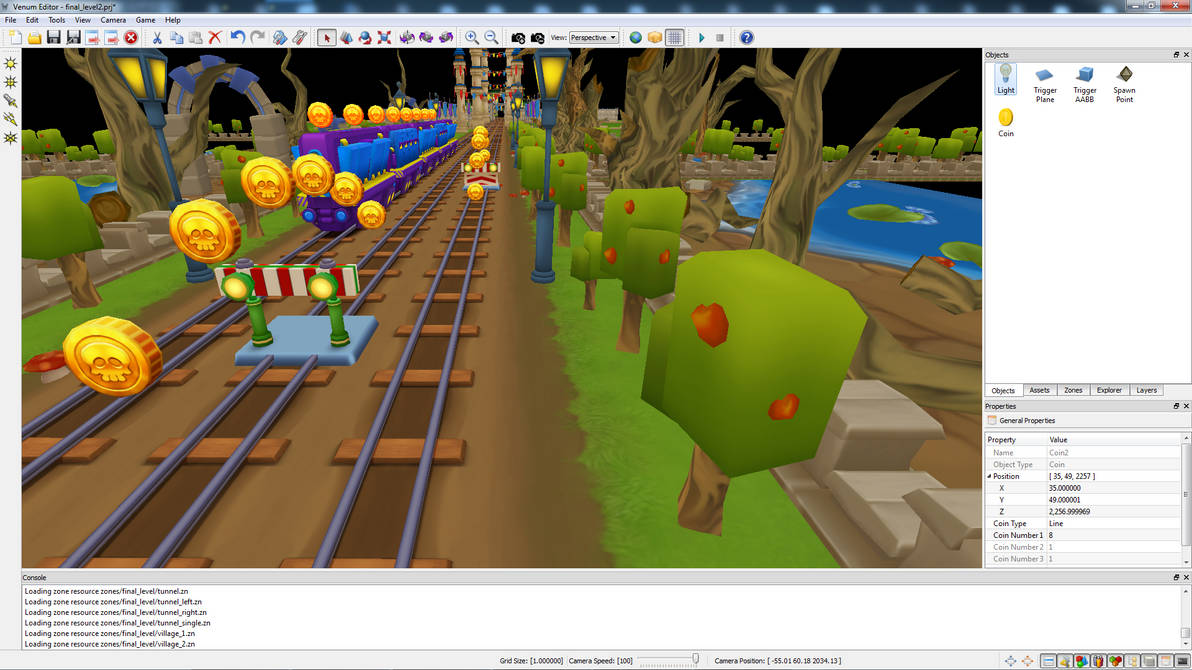This screenshot has height=670, width=1192.
Task: Click console line mentioning village_2.zn
Action: (109, 644)
